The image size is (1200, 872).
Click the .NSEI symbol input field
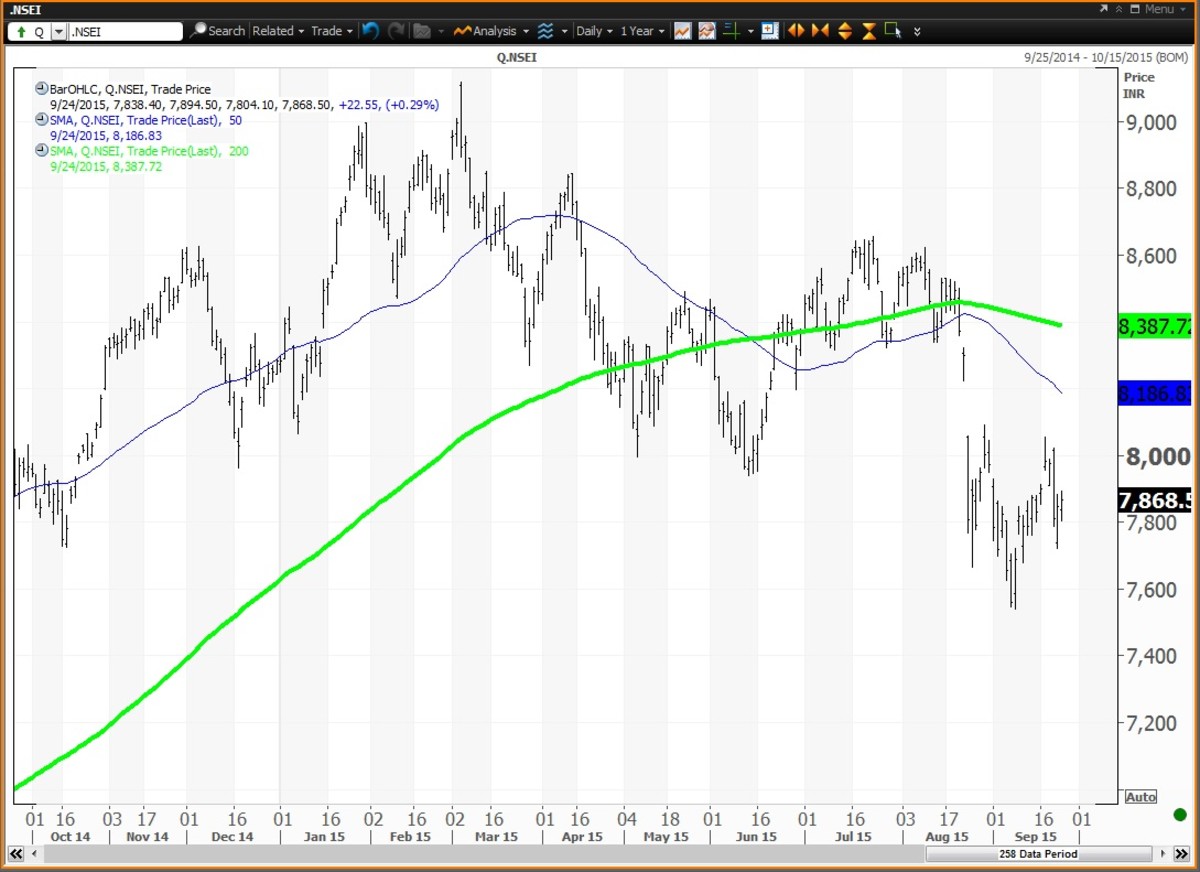click(125, 31)
